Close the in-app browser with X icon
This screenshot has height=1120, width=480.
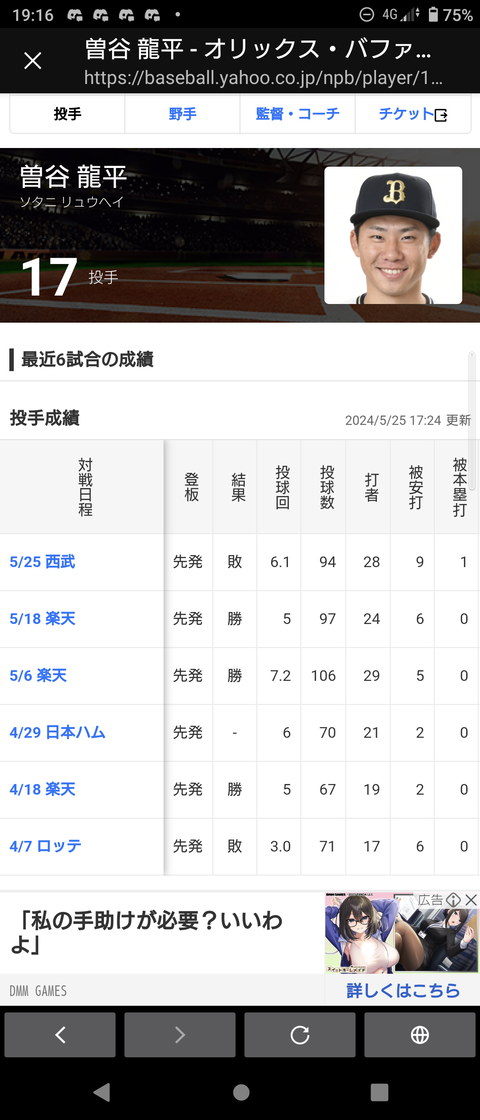coord(33,61)
